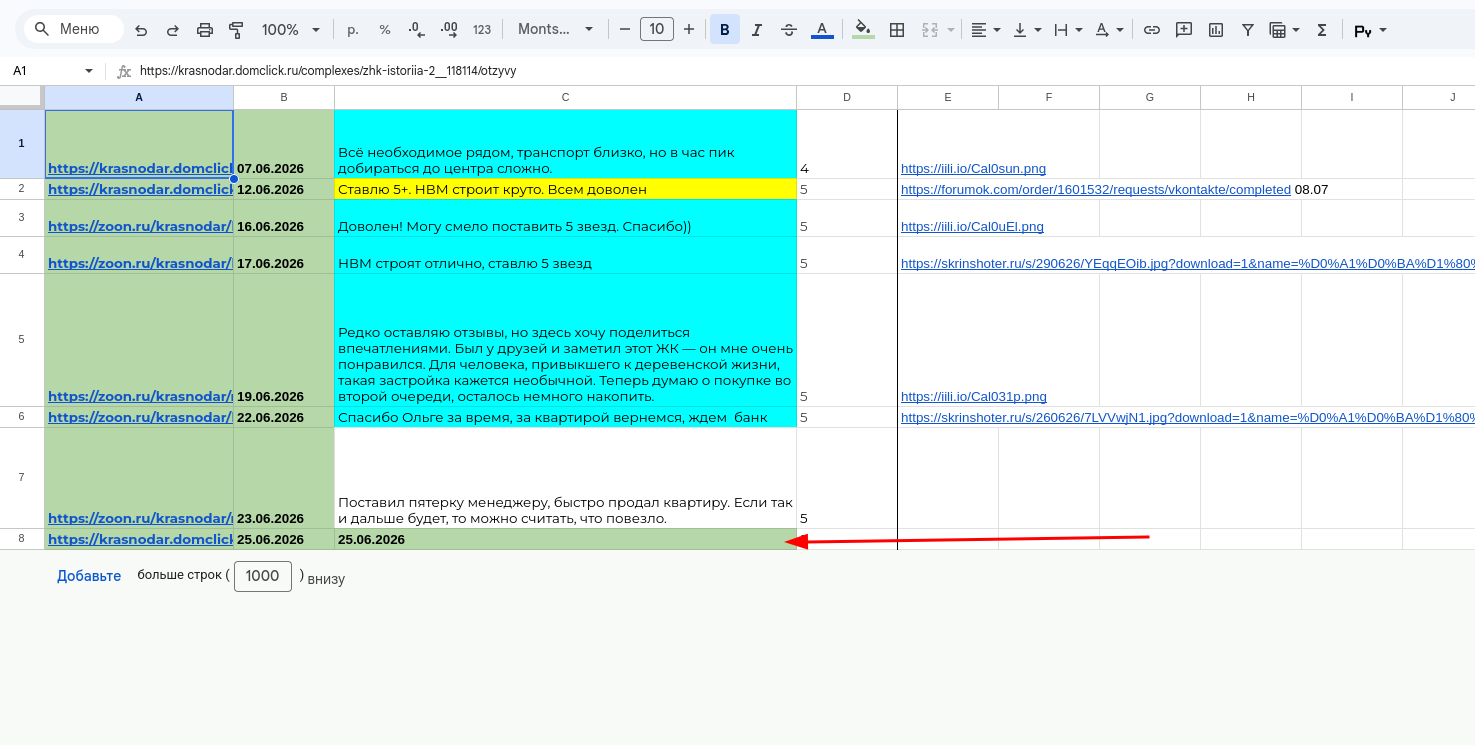Open the horizontal align dropdown
Screen dimensions: 1475x745
tap(986, 30)
